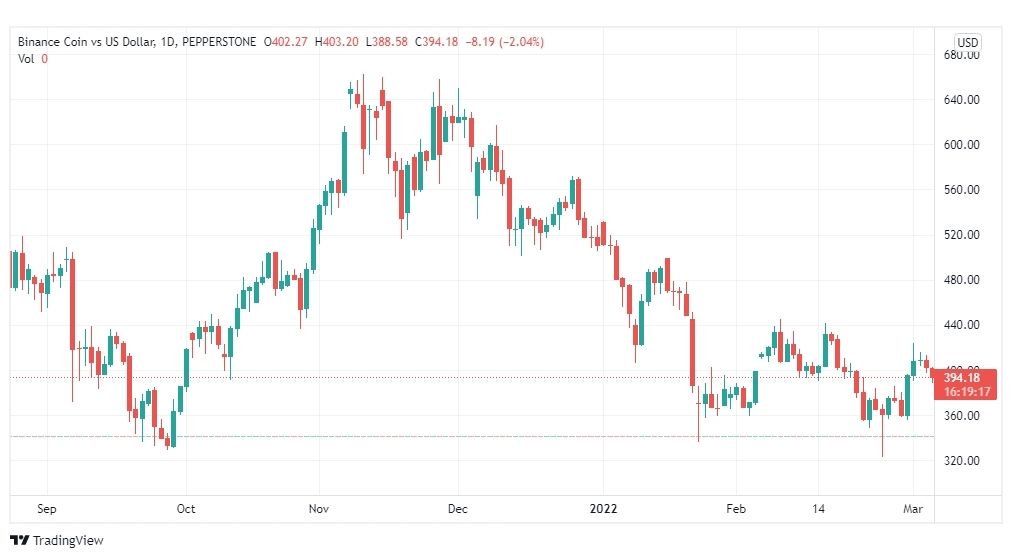Click the closing price C394.18 value
The height and width of the screenshot is (558, 1012).
(x=436, y=42)
